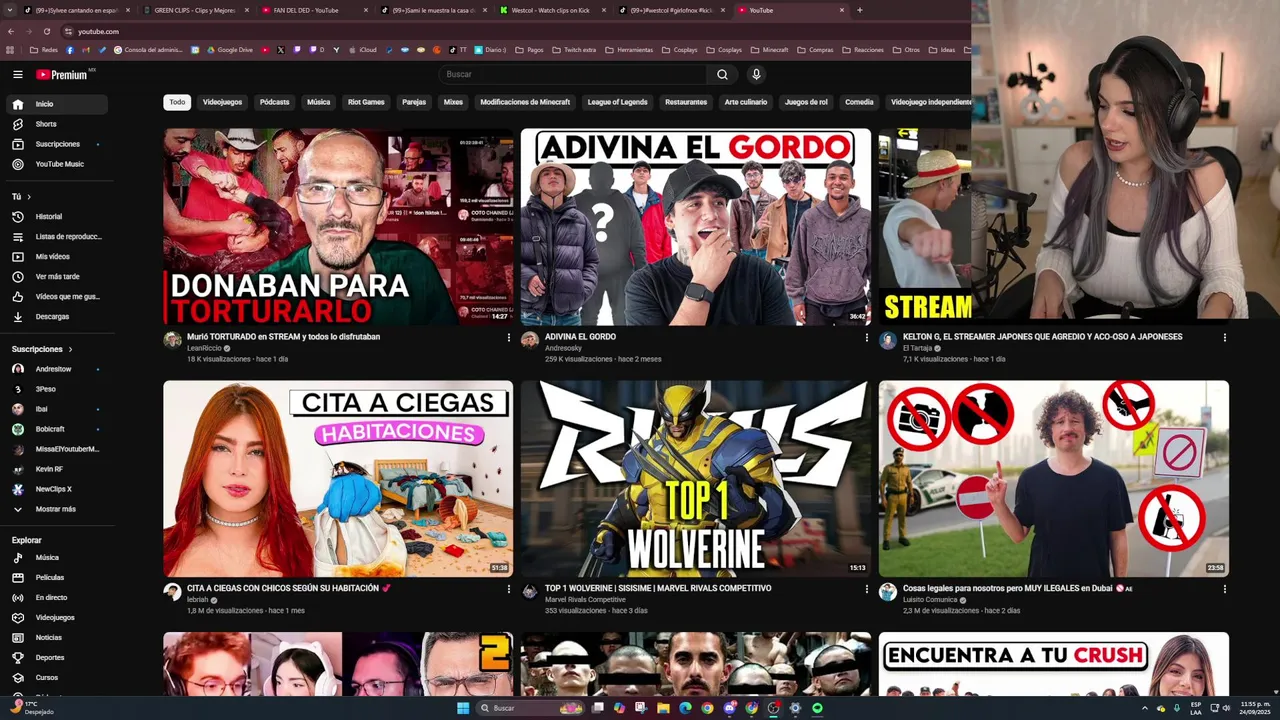The height and width of the screenshot is (720, 1280).
Task: Open Noticias under Explorar
Action: point(57,637)
